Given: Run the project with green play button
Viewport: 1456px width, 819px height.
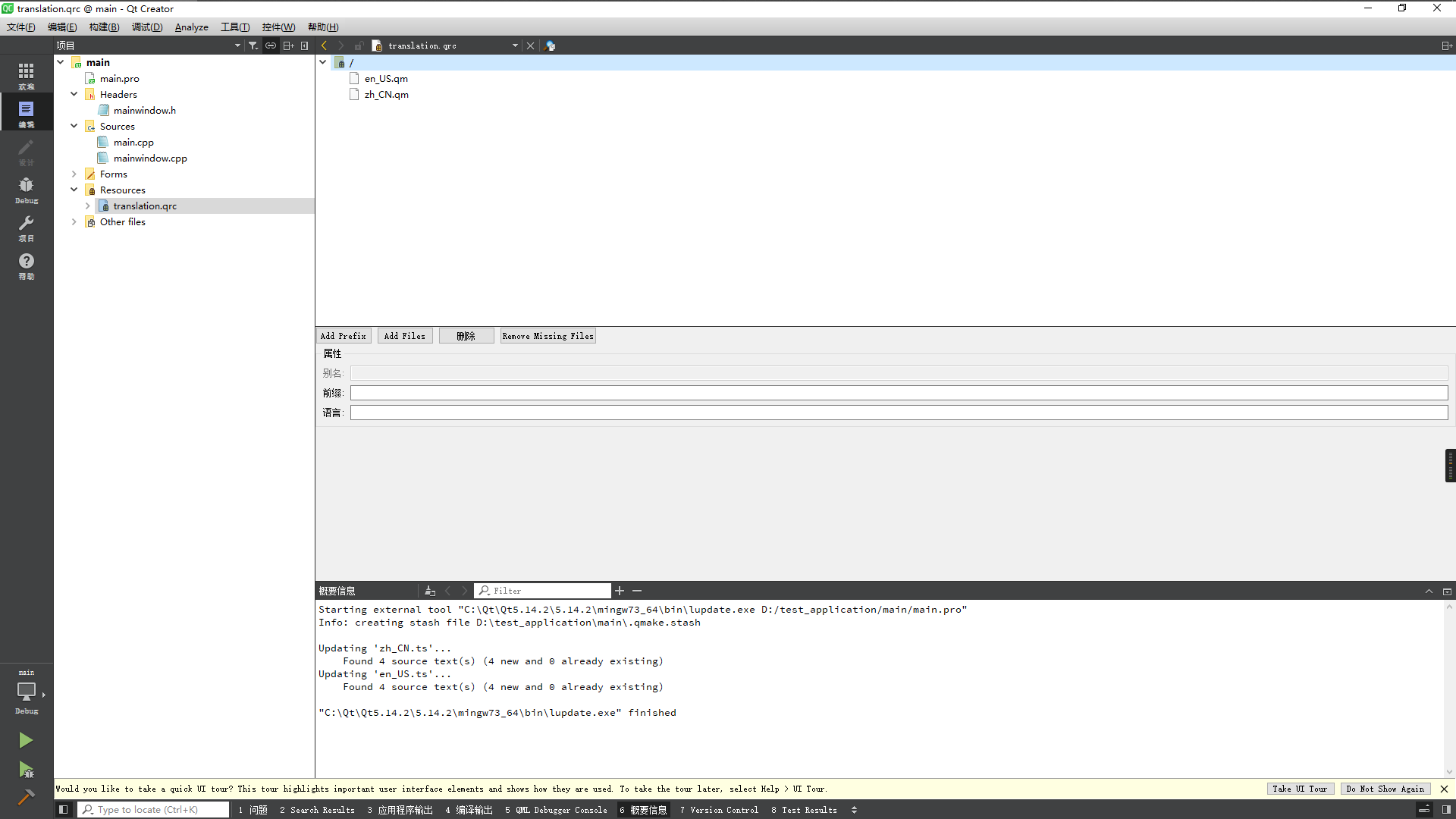Looking at the screenshot, I should 26,739.
